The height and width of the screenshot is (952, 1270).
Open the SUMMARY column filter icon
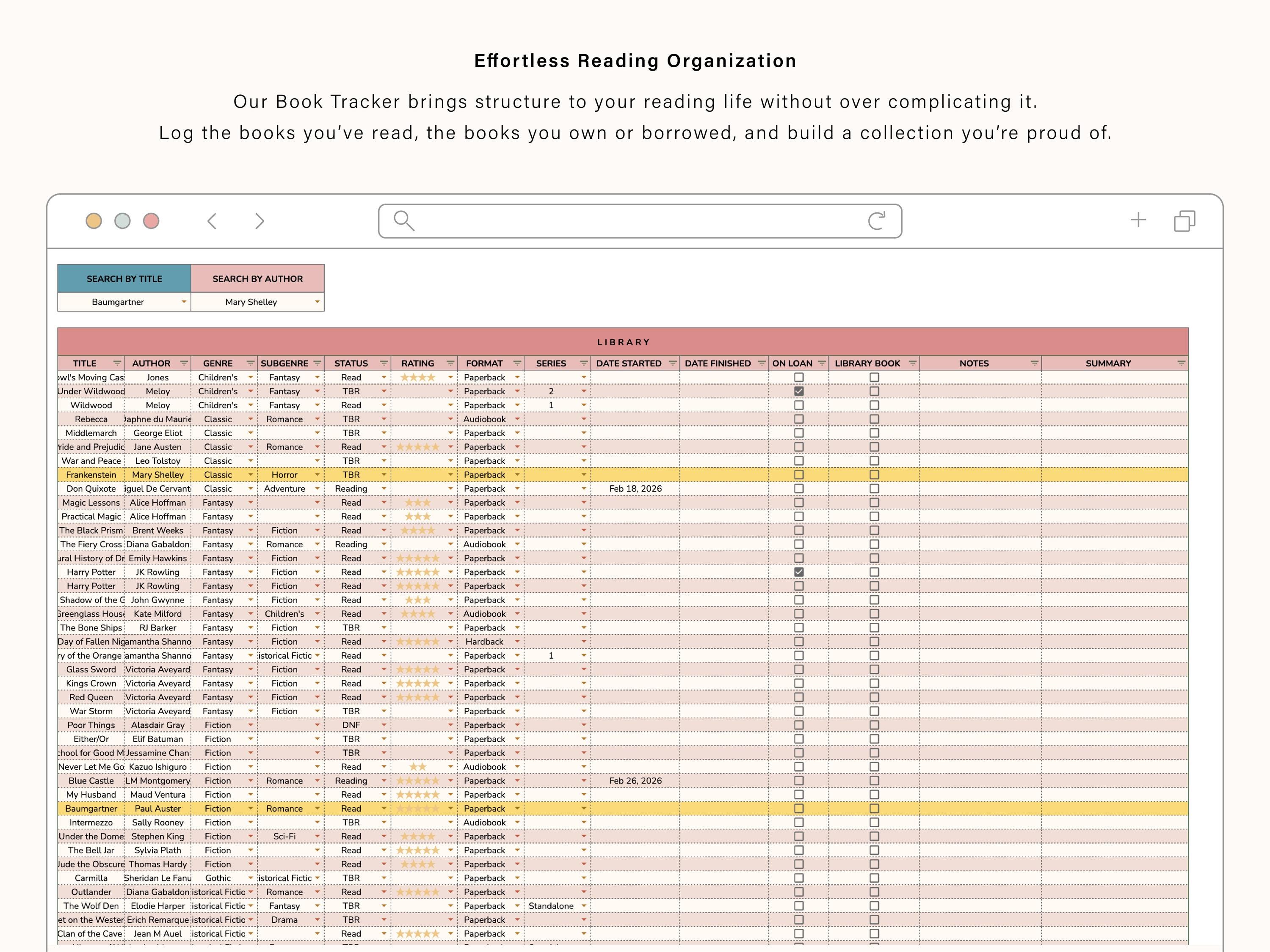pos(1181,363)
